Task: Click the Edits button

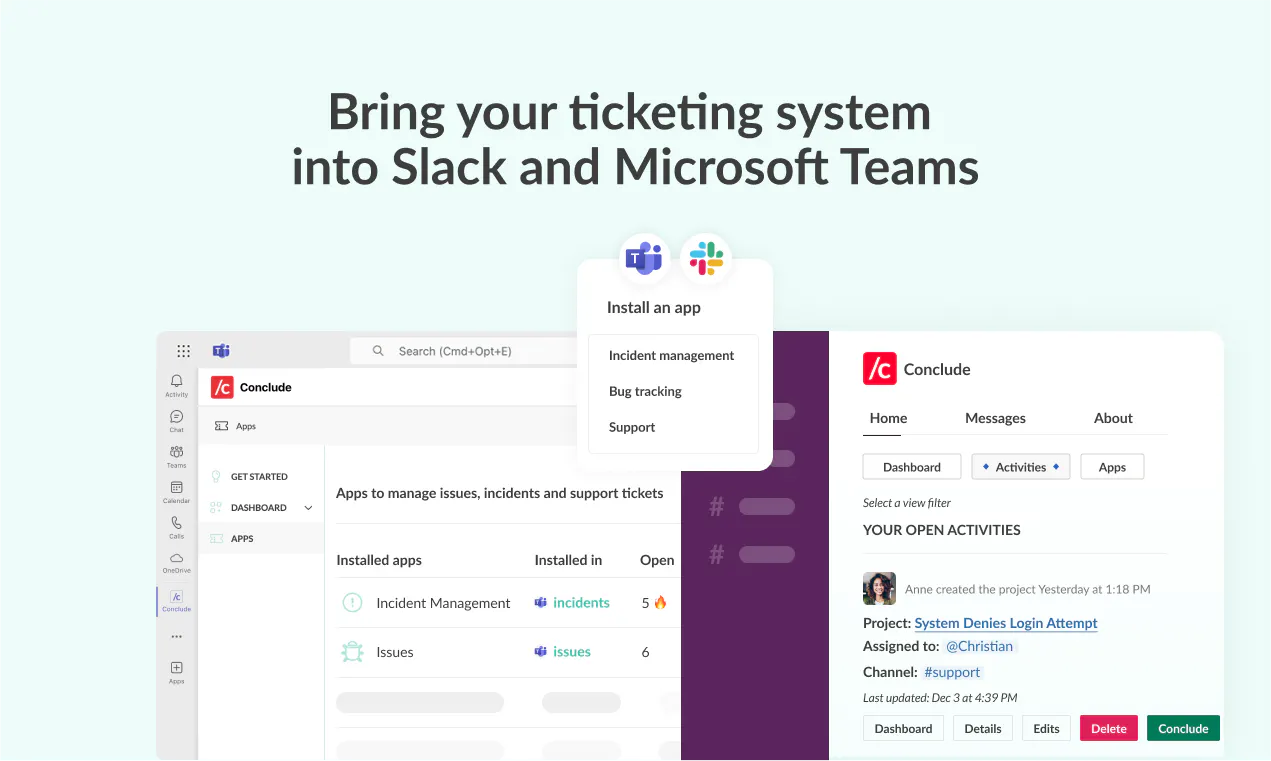Action: [1046, 729]
